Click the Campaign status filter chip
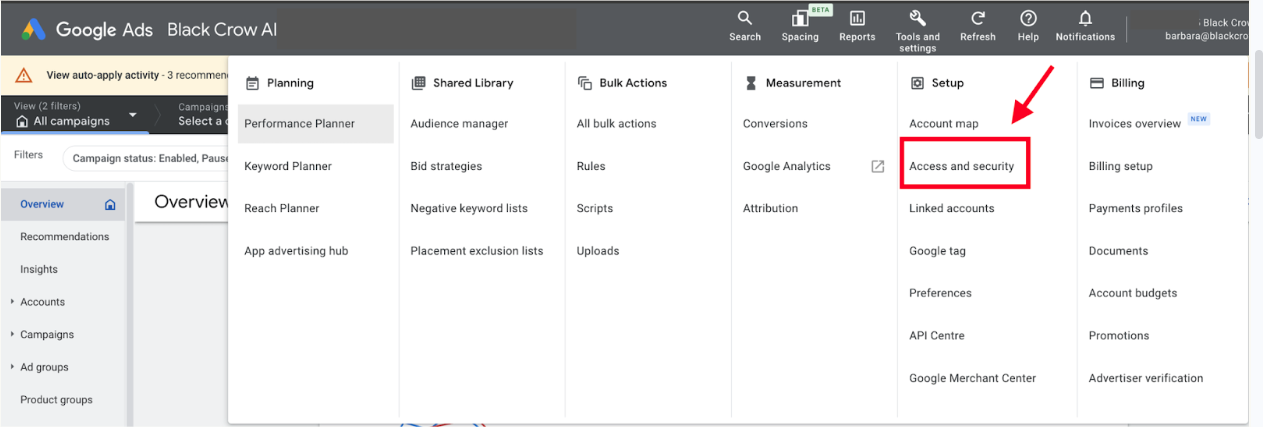Screen dimensions: 1263x427 (x=145, y=158)
